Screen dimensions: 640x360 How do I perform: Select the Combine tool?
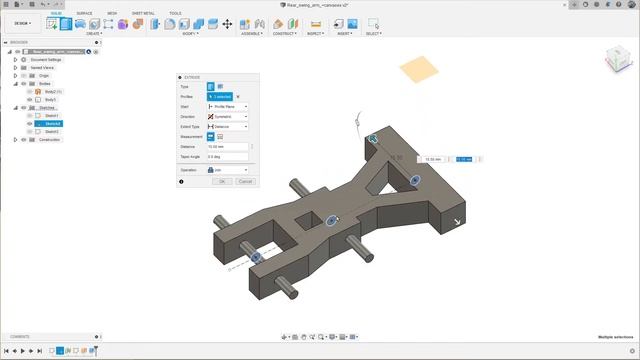point(198,24)
